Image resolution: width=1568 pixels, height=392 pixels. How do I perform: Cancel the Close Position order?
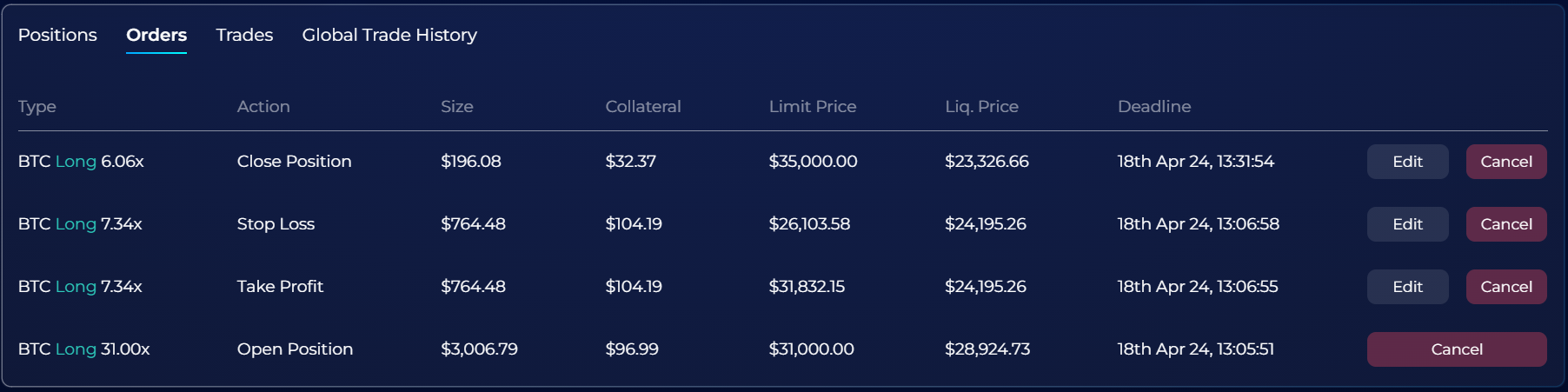click(x=1505, y=162)
